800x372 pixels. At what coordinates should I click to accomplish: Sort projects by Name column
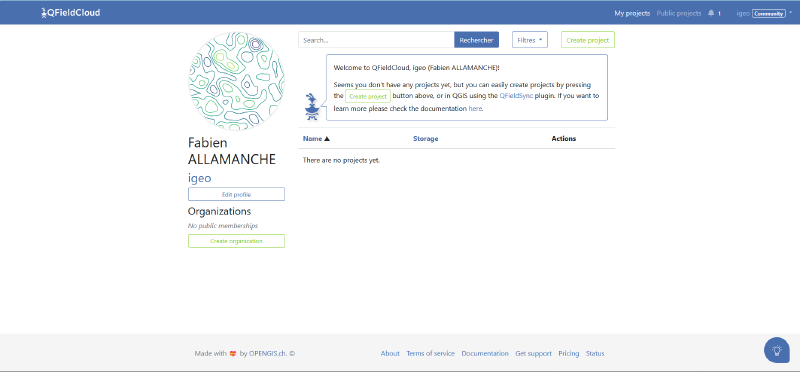click(x=316, y=138)
